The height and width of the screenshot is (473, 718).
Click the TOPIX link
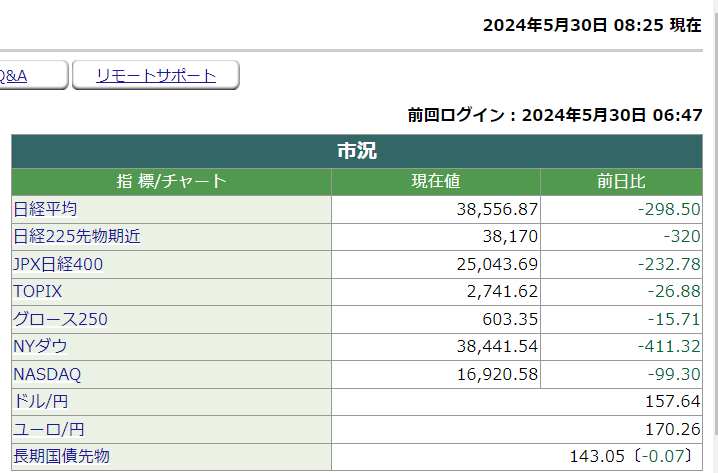[x=37, y=292]
